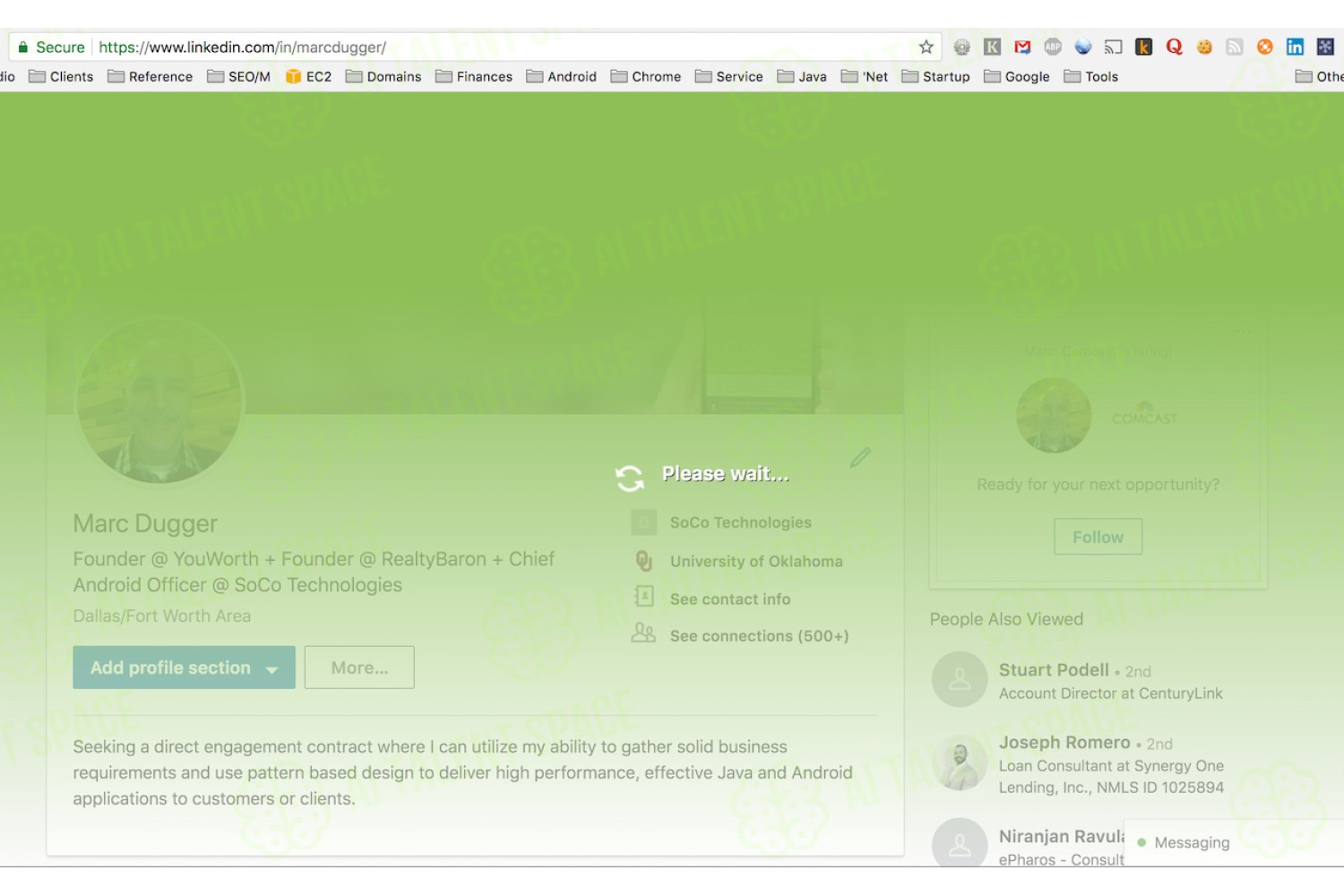Screen dimensions: 1344x896
Task: Click the spinning Please wait refresh icon
Action: tap(630, 478)
